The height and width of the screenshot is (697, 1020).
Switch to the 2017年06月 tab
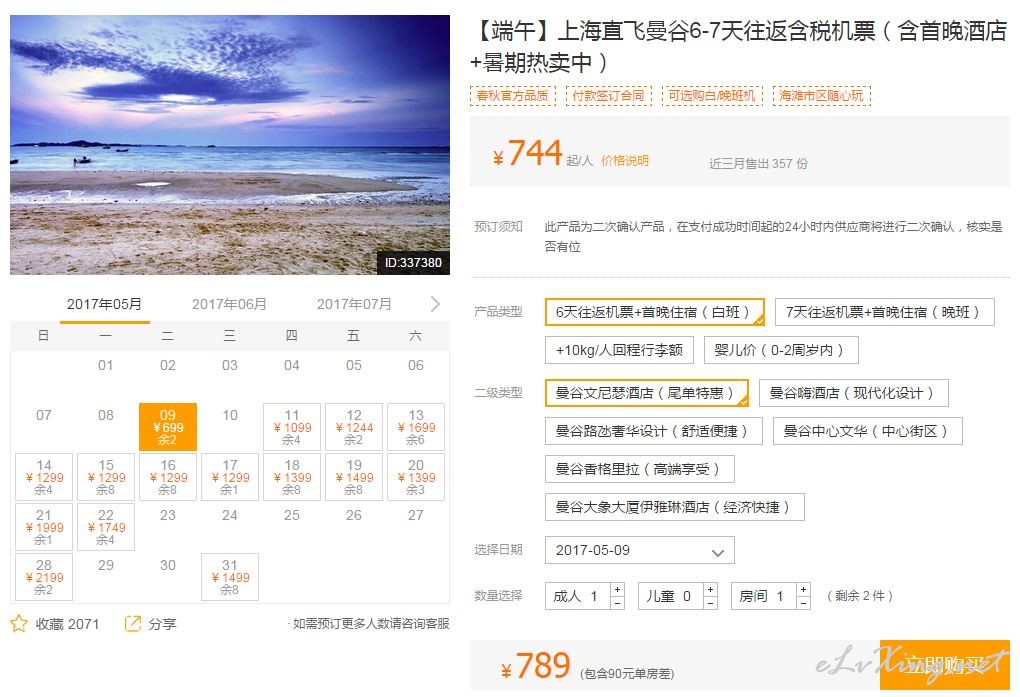pos(229,304)
